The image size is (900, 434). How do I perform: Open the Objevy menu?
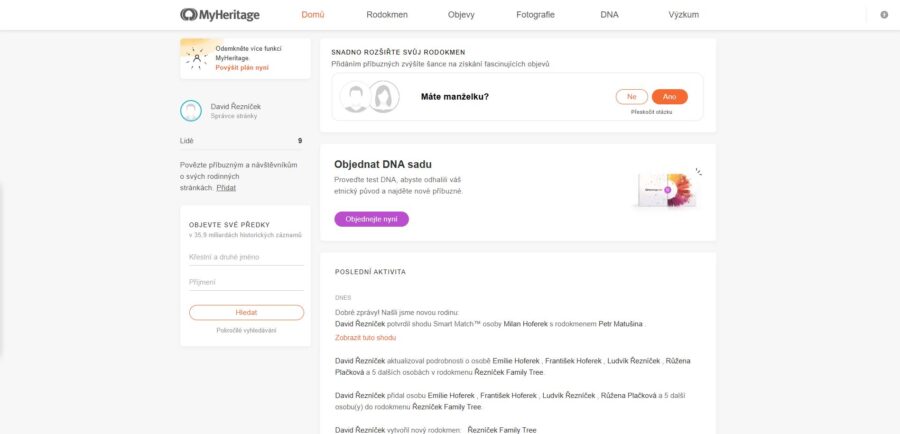click(461, 15)
